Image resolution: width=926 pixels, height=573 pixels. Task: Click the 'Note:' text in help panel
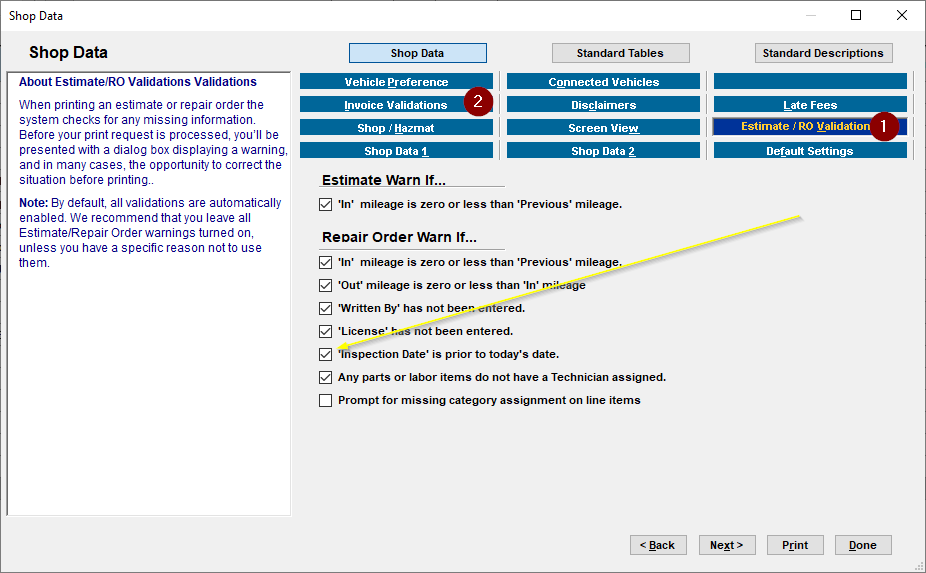pyautogui.click(x=33, y=203)
